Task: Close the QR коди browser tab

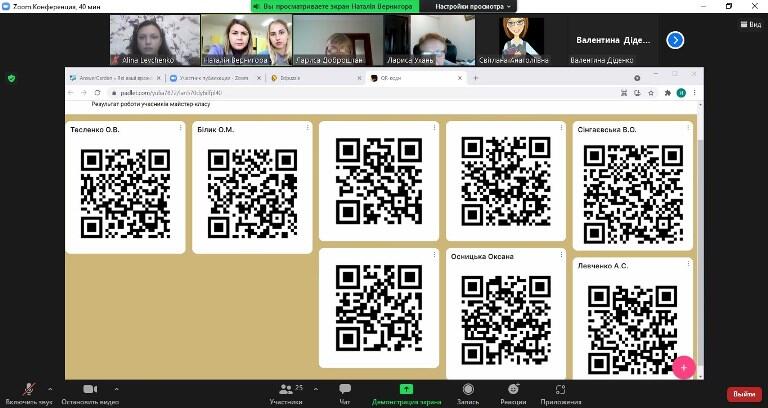Action: tap(460, 78)
